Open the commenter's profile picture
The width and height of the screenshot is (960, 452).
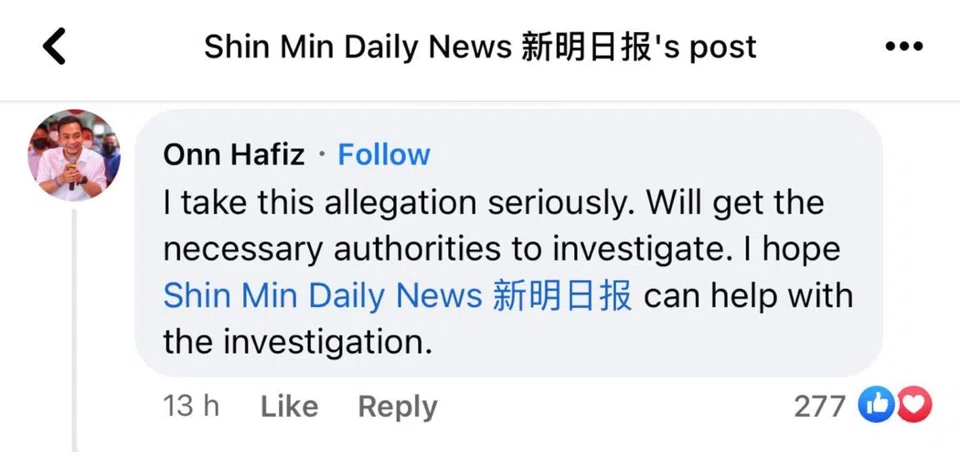73,156
